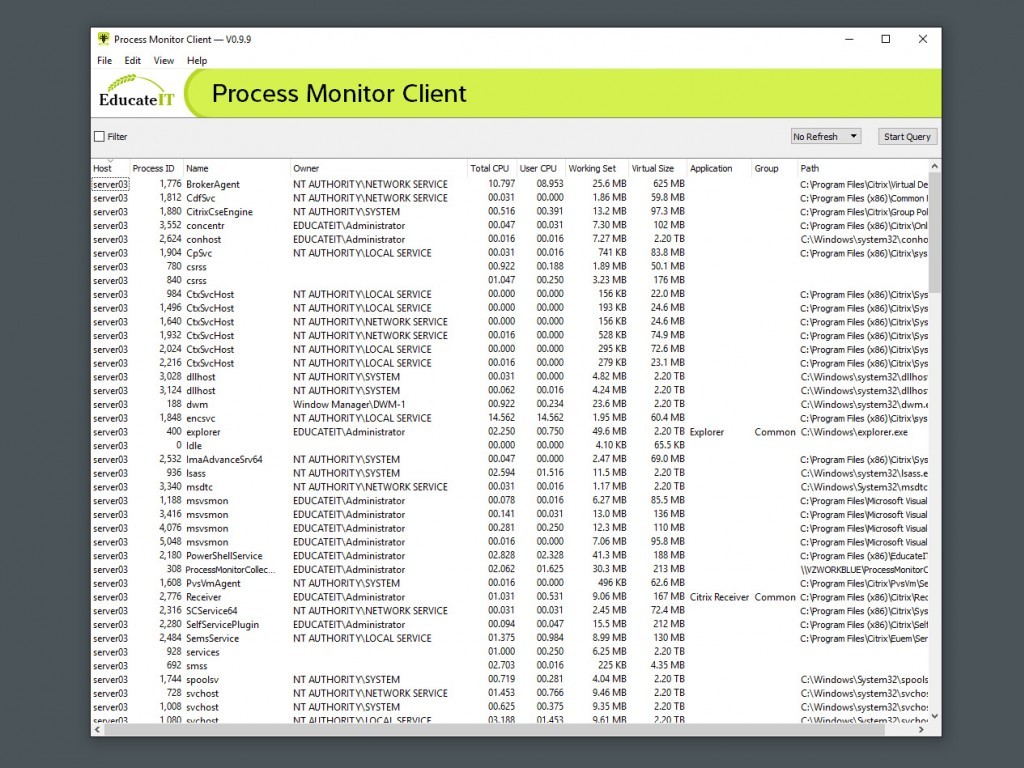Screen dimensions: 1024x768
Task: Click the vertical scrollbar down arrow
Action: point(935,715)
